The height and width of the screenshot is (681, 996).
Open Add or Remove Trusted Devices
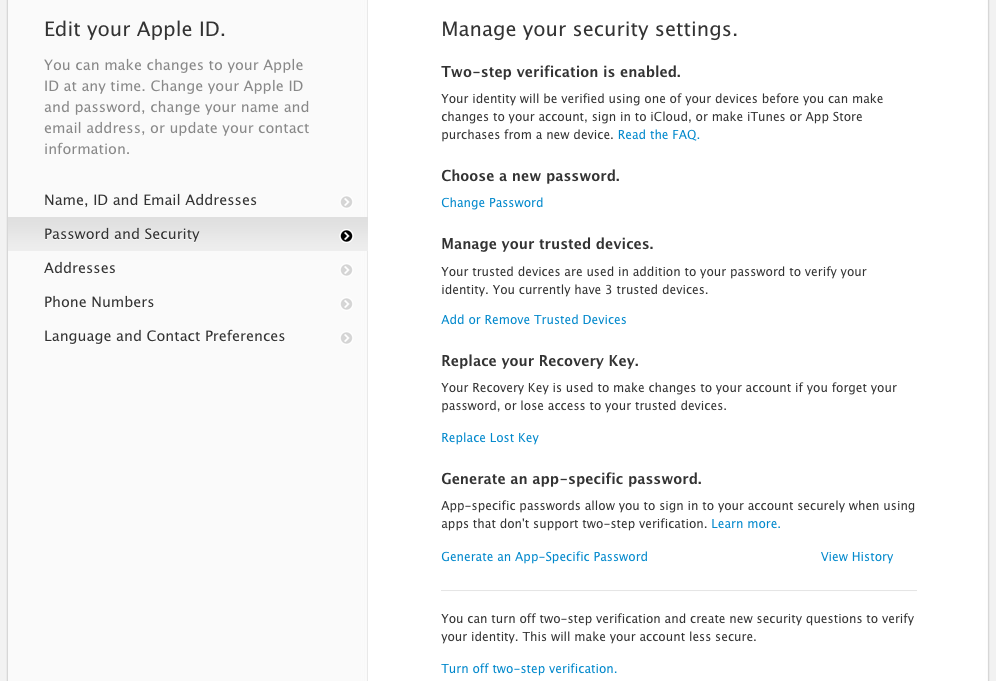click(x=534, y=320)
